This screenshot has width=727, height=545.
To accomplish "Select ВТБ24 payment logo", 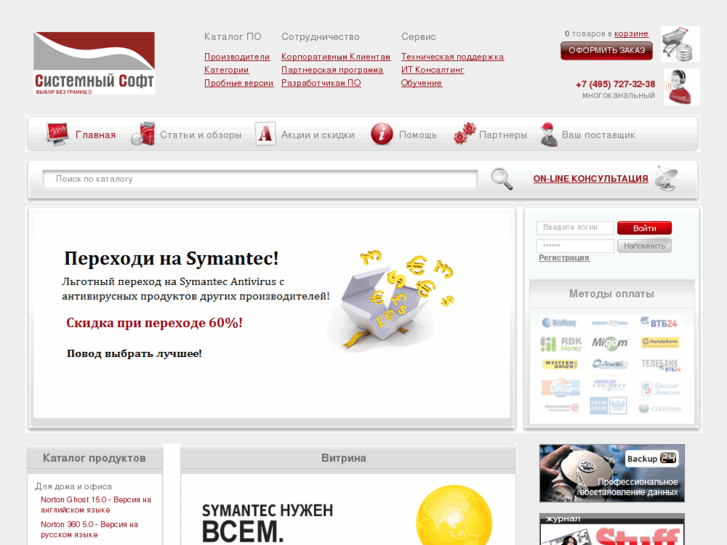I will pyautogui.click(x=659, y=322).
